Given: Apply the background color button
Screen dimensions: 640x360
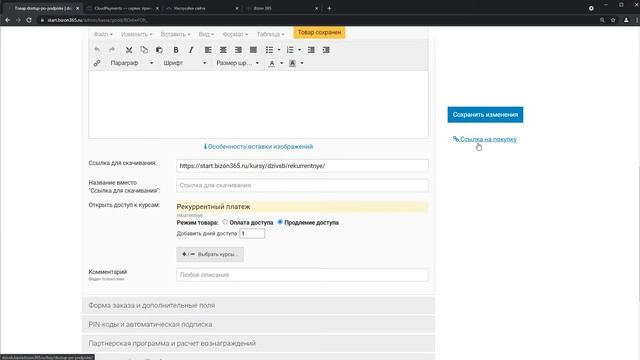Looking at the screenshot, I should 293,63.
